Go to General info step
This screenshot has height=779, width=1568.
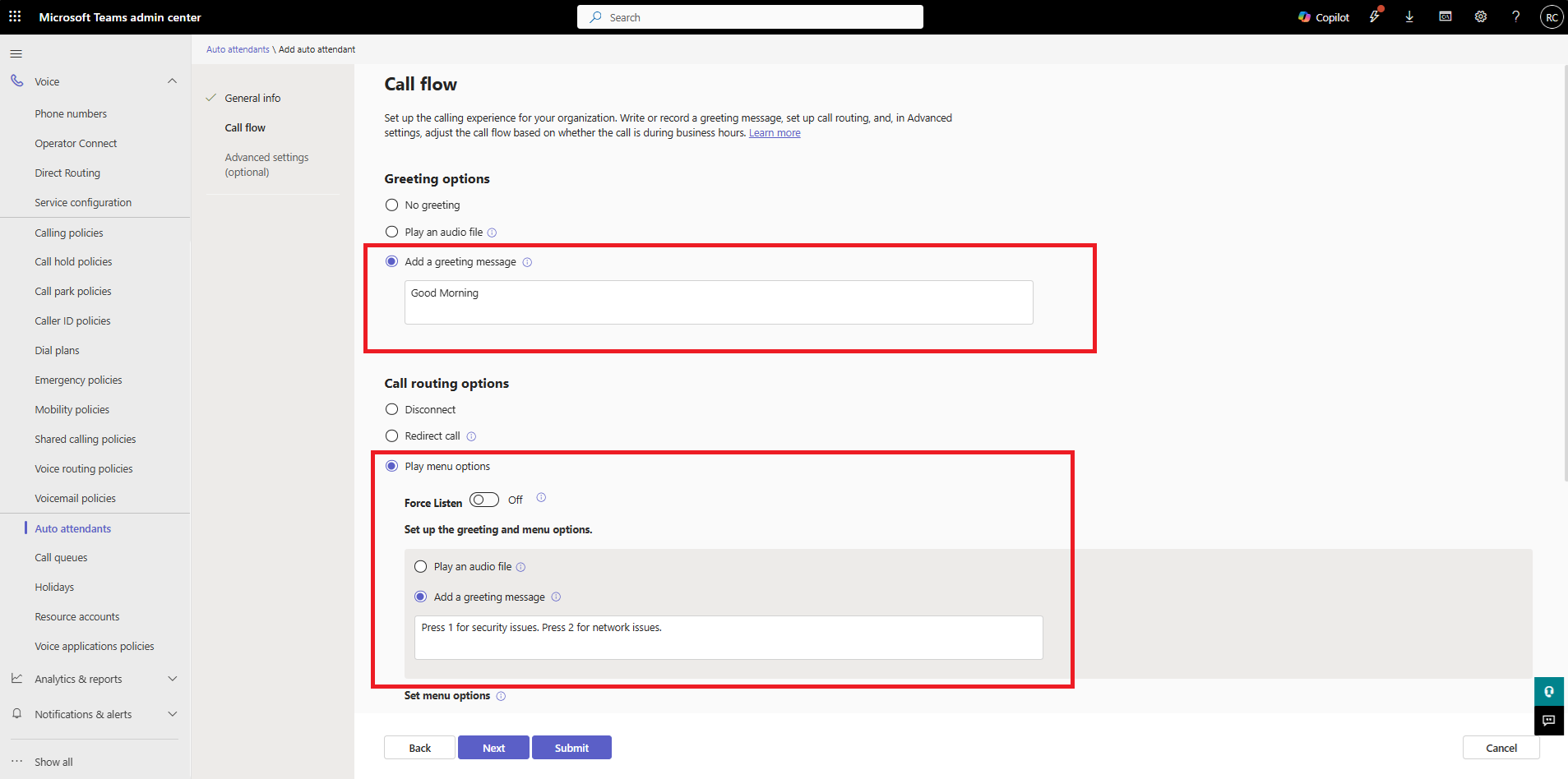(252, 99)
